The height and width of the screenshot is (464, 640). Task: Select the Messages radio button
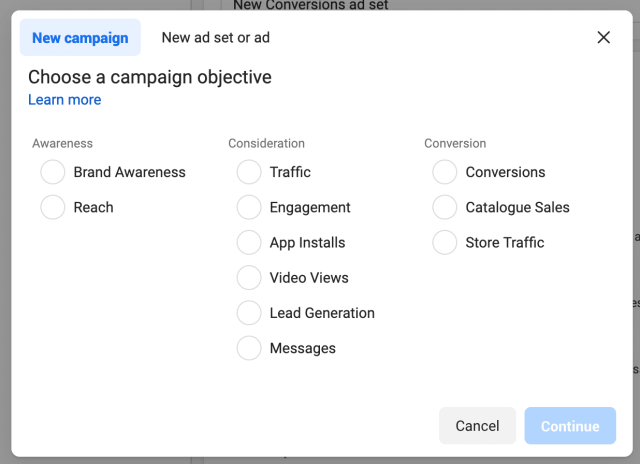point(249,348)
